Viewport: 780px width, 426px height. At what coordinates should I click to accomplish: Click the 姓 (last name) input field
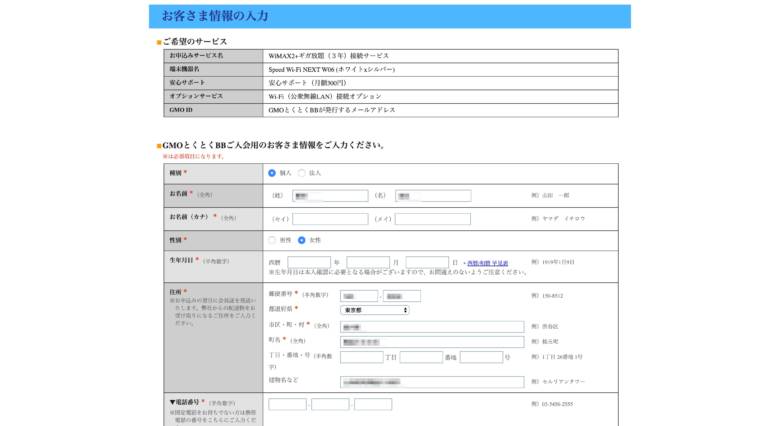330,196
